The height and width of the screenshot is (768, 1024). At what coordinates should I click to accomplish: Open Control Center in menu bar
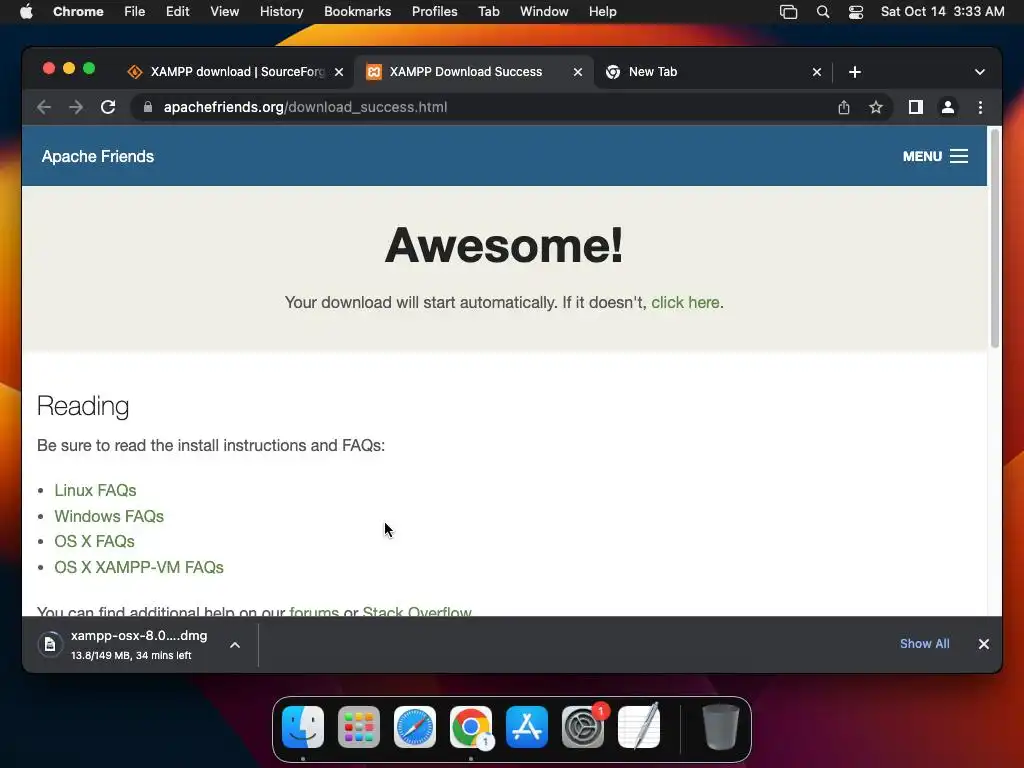(856, 12)
